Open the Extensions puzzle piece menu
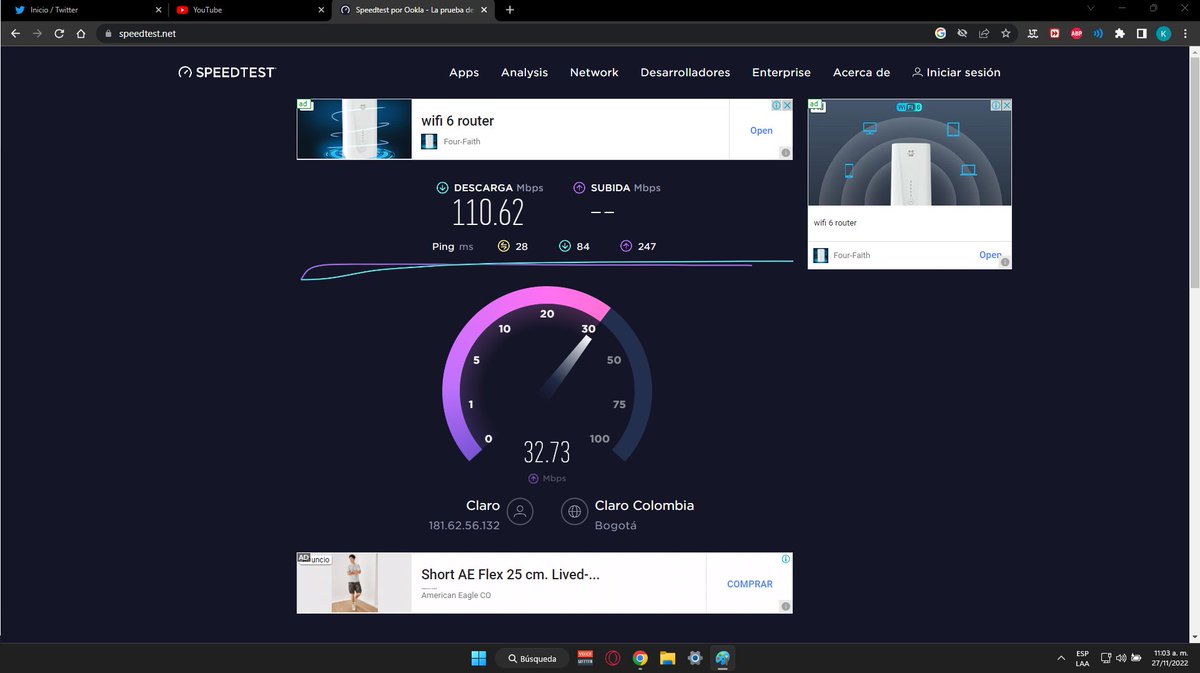 [x=1120, y=33]
